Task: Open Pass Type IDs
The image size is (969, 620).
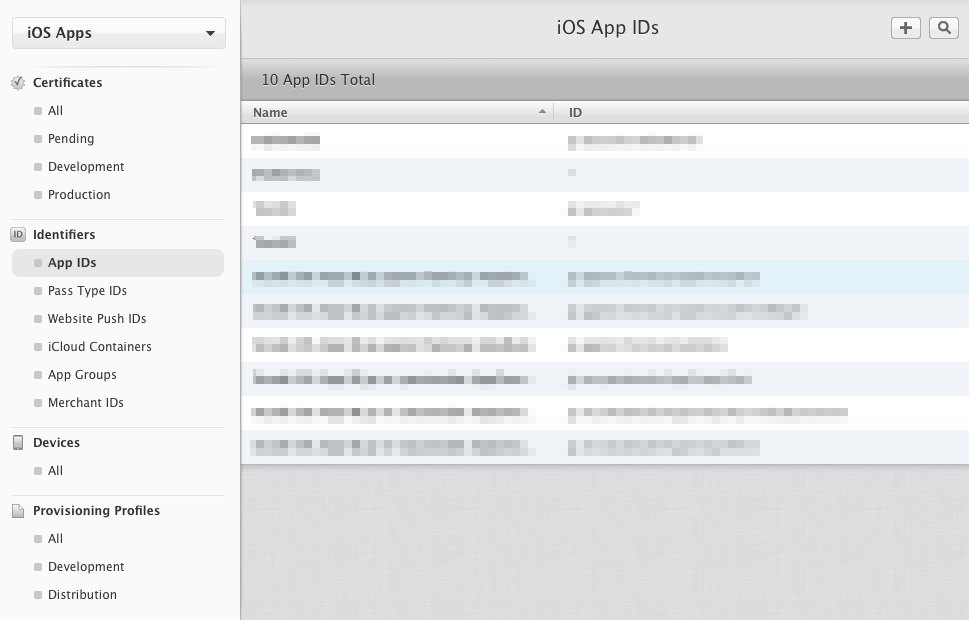Action: 87,291
